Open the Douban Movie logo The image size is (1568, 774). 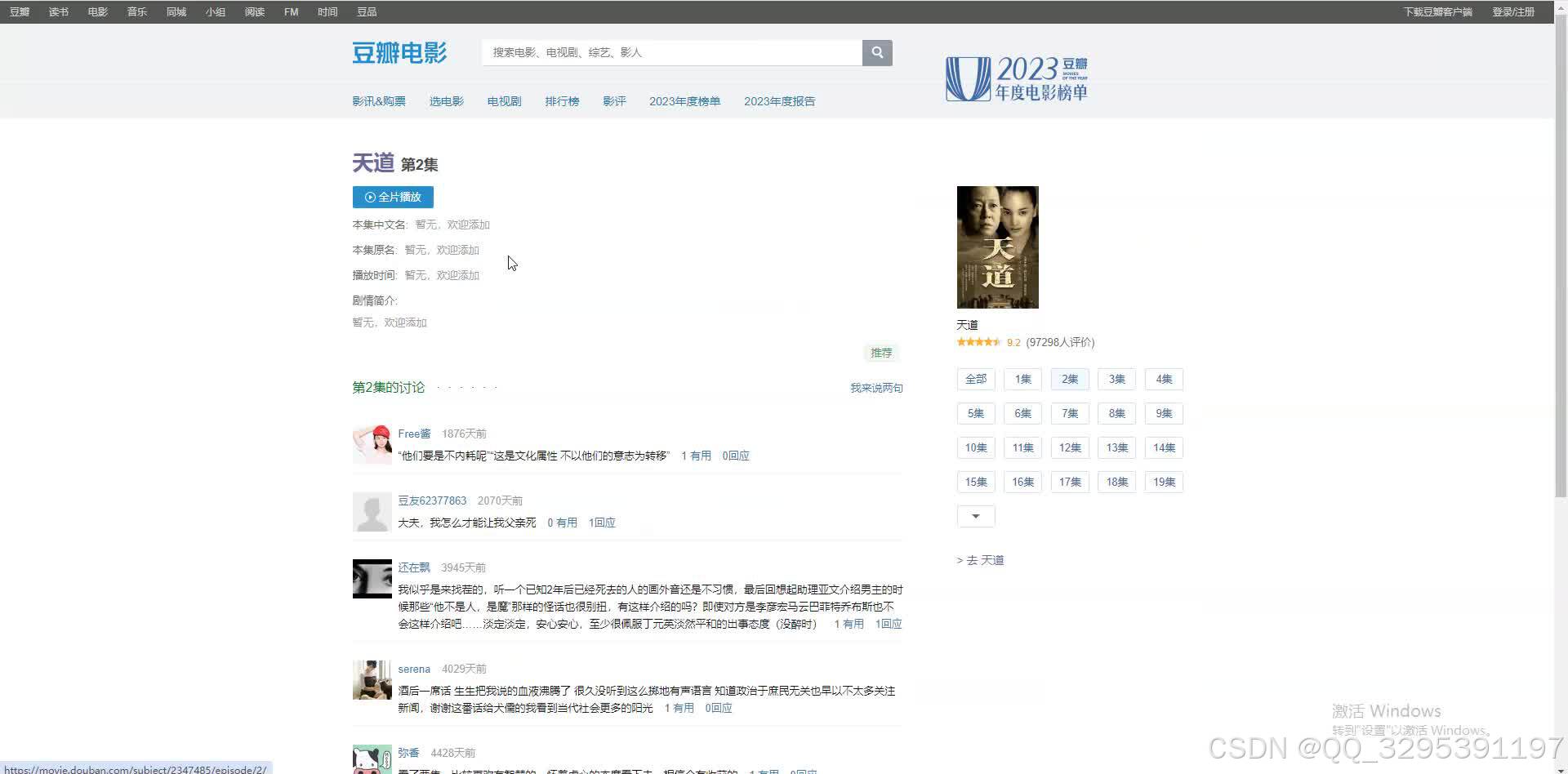click(x=399, y=52)
